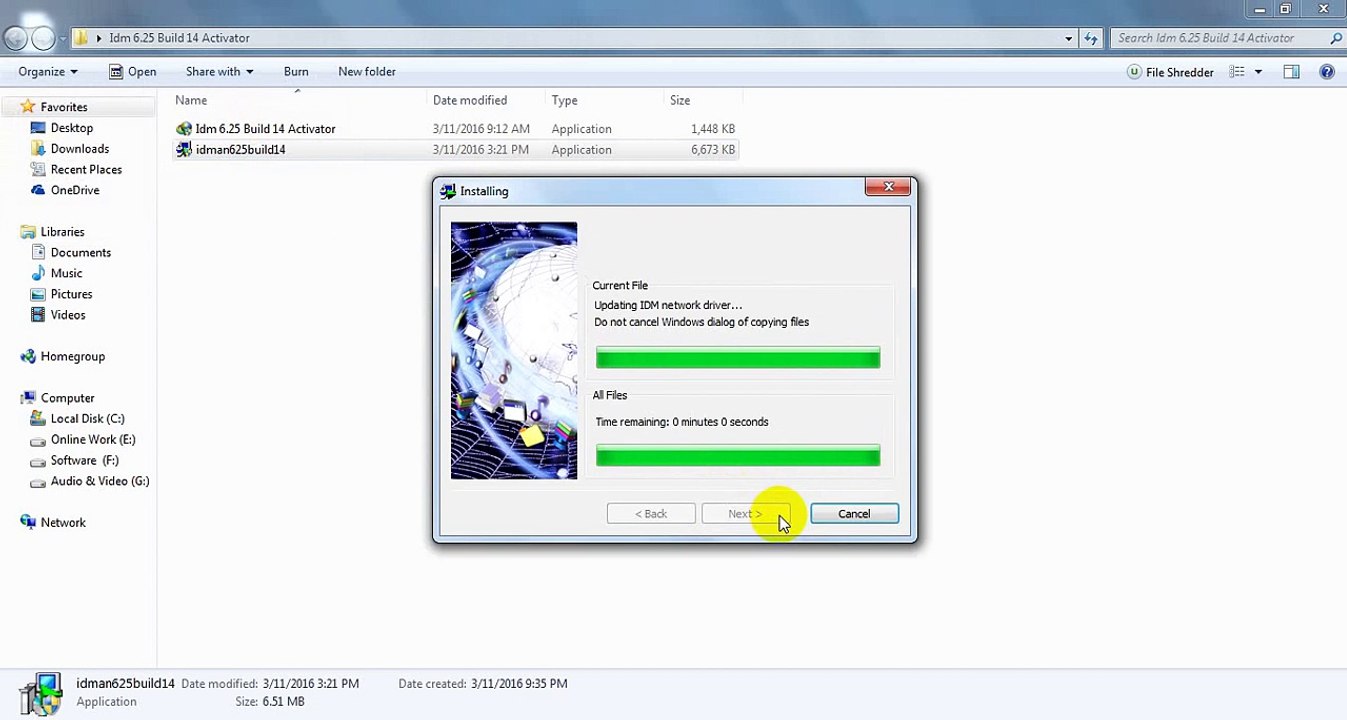Click the address bar path text
The width and height of the screenshot is (1347, 720).
point(179,38)
